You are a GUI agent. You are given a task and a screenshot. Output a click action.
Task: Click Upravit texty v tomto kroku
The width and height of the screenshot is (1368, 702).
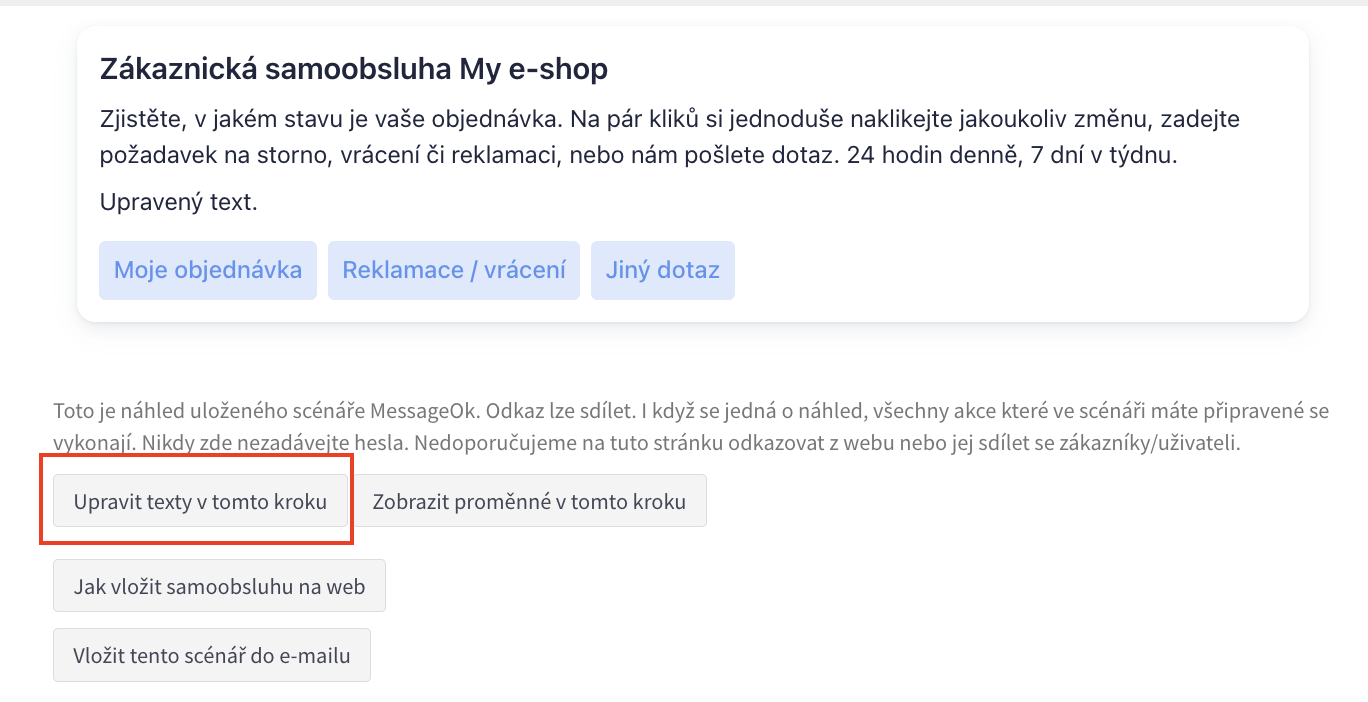pyautogui.click(x=200, y=501)
